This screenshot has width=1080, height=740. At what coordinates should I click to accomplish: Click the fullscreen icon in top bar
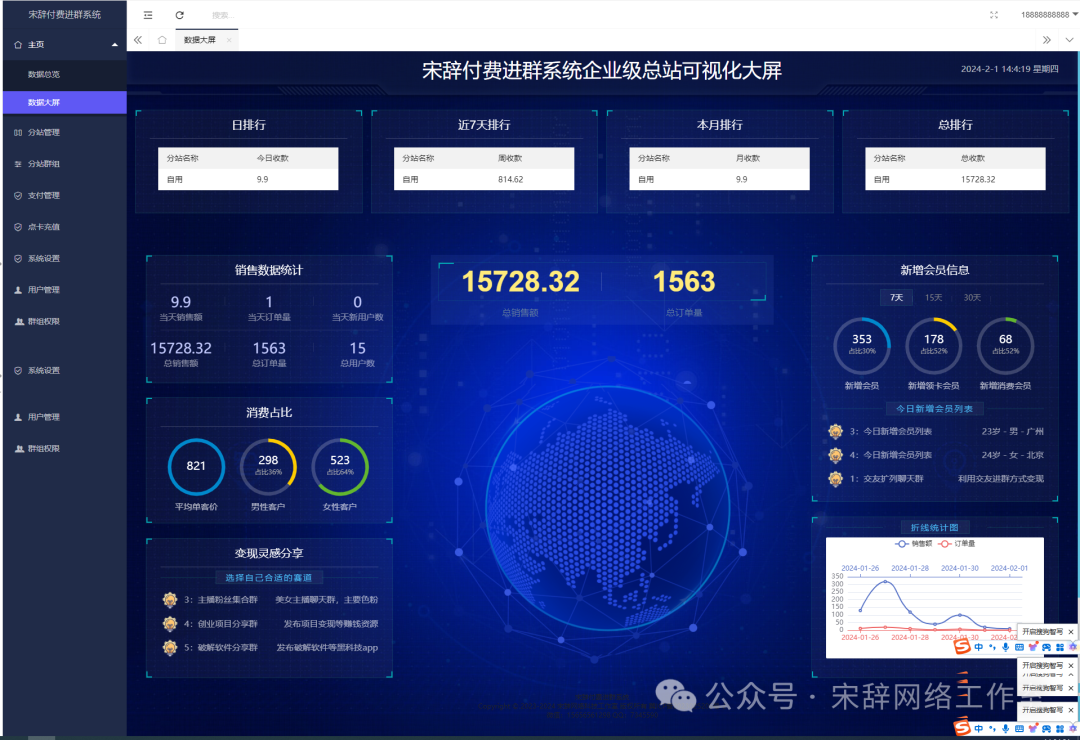993,14
